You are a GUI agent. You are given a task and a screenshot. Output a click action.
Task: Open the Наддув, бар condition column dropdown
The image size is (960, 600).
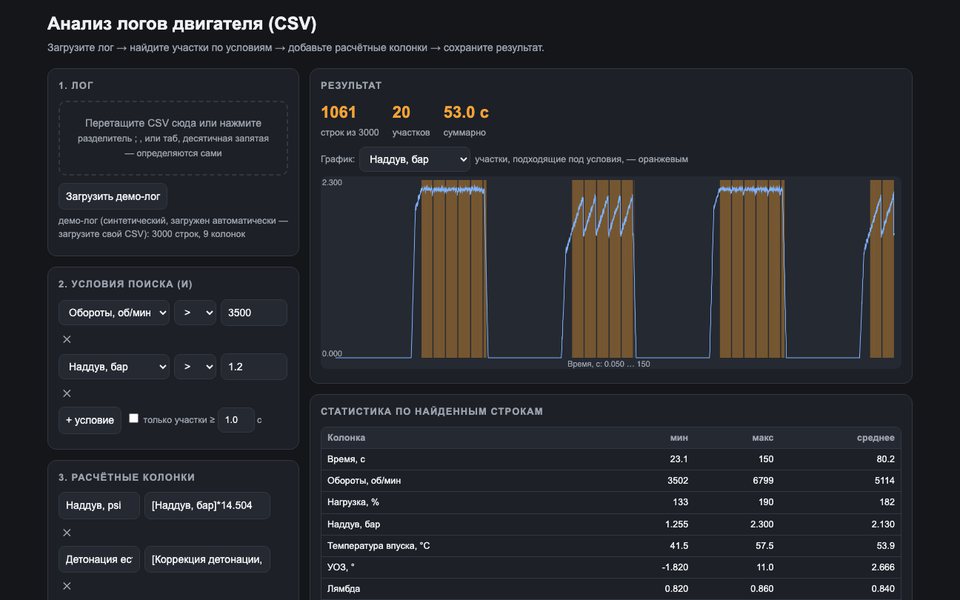point(114,367)
